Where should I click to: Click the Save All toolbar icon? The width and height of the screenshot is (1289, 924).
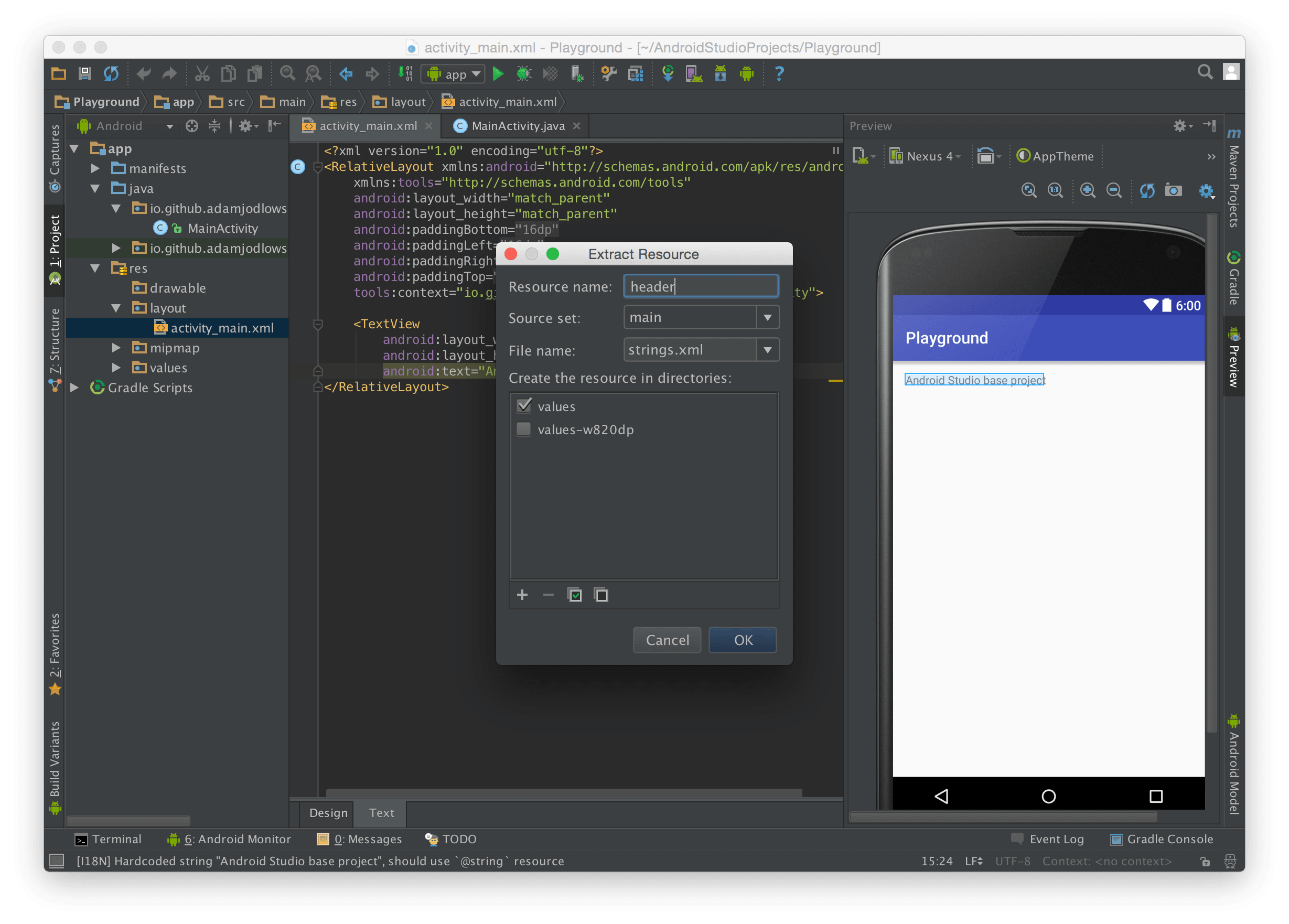coord(84,73)
